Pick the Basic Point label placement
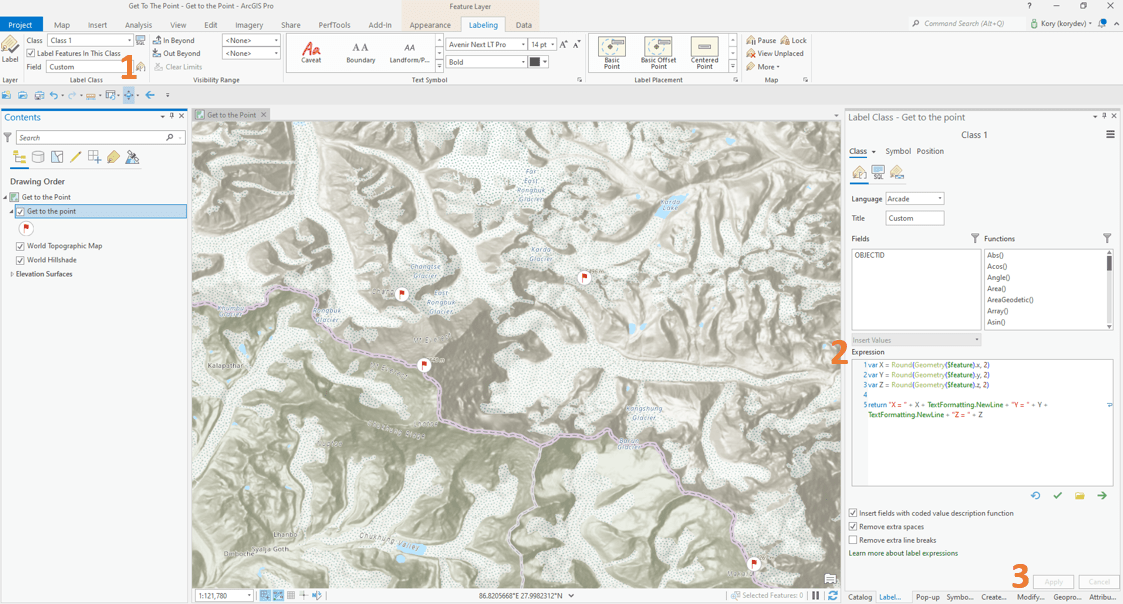Image resolution: width=1123 pixels, height=604 pixels. point(612,53)
